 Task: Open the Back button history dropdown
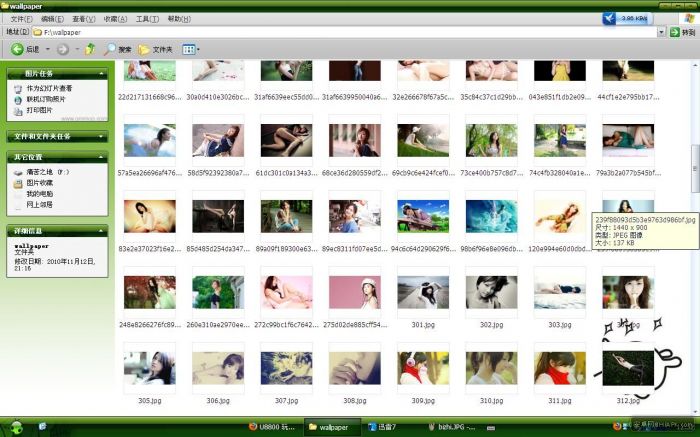click(x=48, y=49)
